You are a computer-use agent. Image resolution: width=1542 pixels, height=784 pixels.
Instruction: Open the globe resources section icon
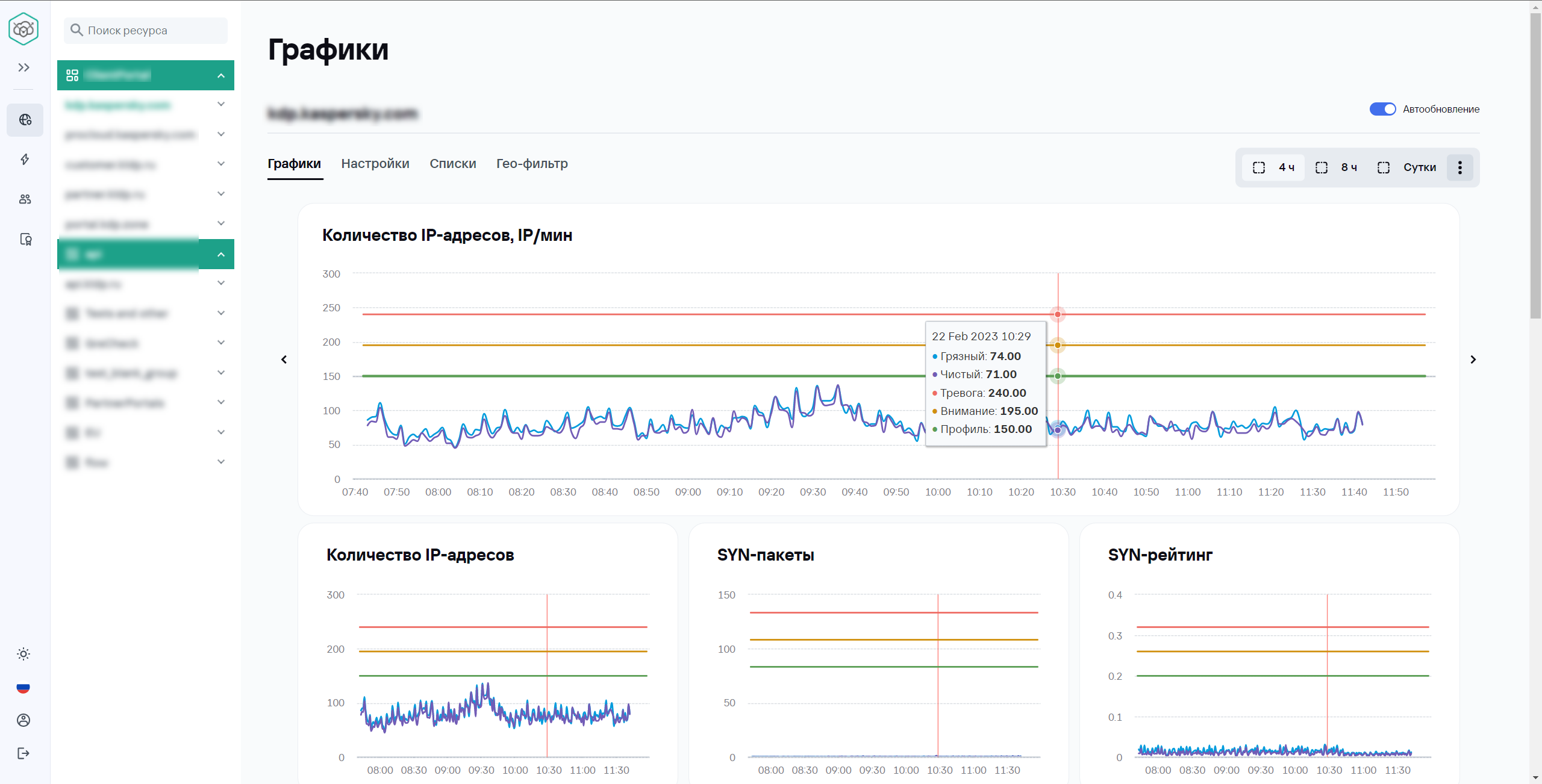coord(25,120)
